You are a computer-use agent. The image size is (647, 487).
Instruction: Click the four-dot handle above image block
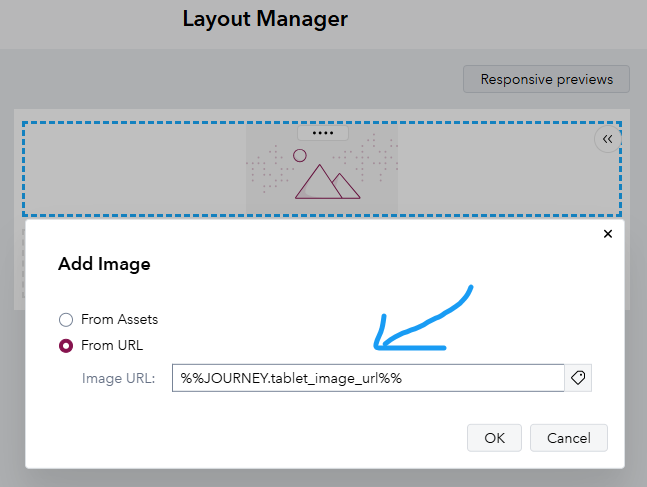322,132
